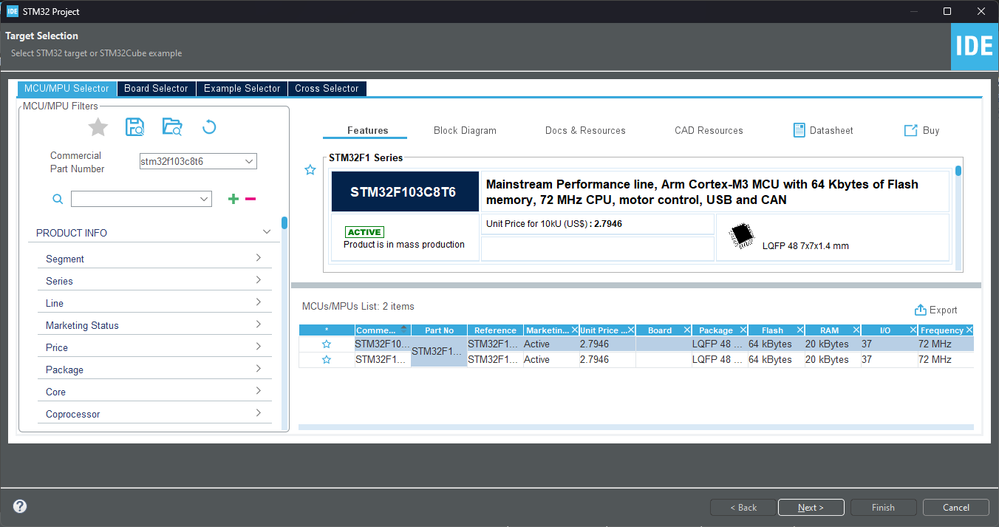Expand the Marketing Status filter
999x527 pixels.
[x=258, y=324]
